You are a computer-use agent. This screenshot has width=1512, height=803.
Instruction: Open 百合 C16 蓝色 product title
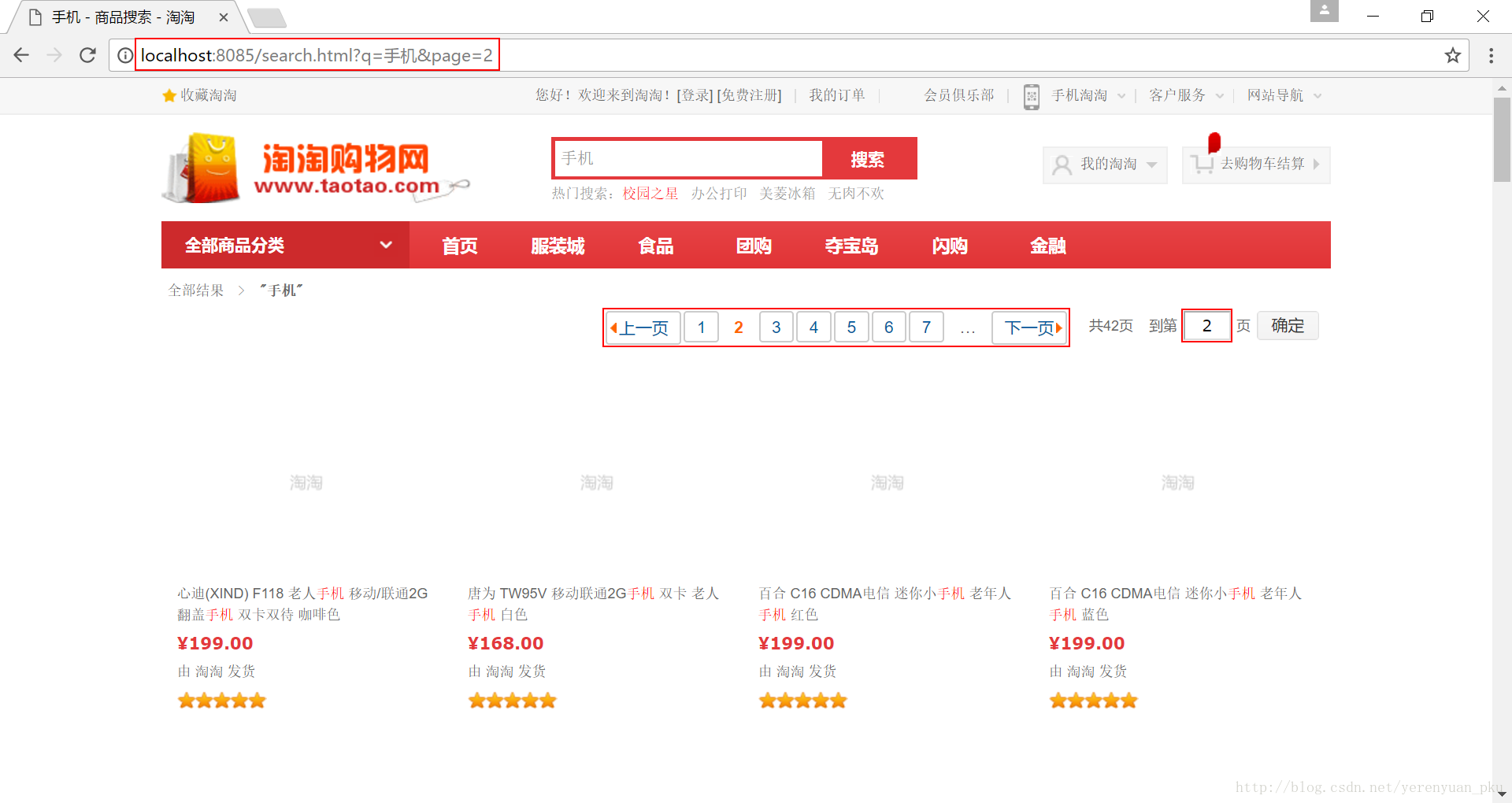(x=1175, y=604)
